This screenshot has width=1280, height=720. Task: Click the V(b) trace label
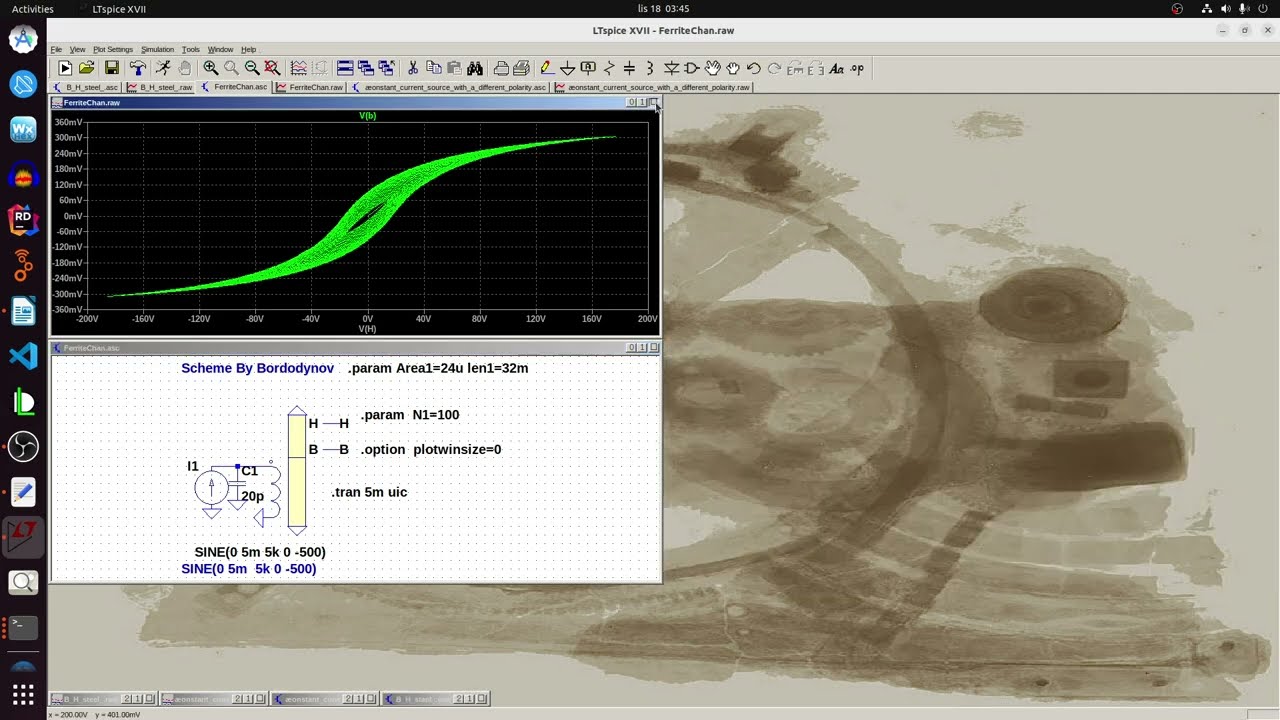pos(368,116)
